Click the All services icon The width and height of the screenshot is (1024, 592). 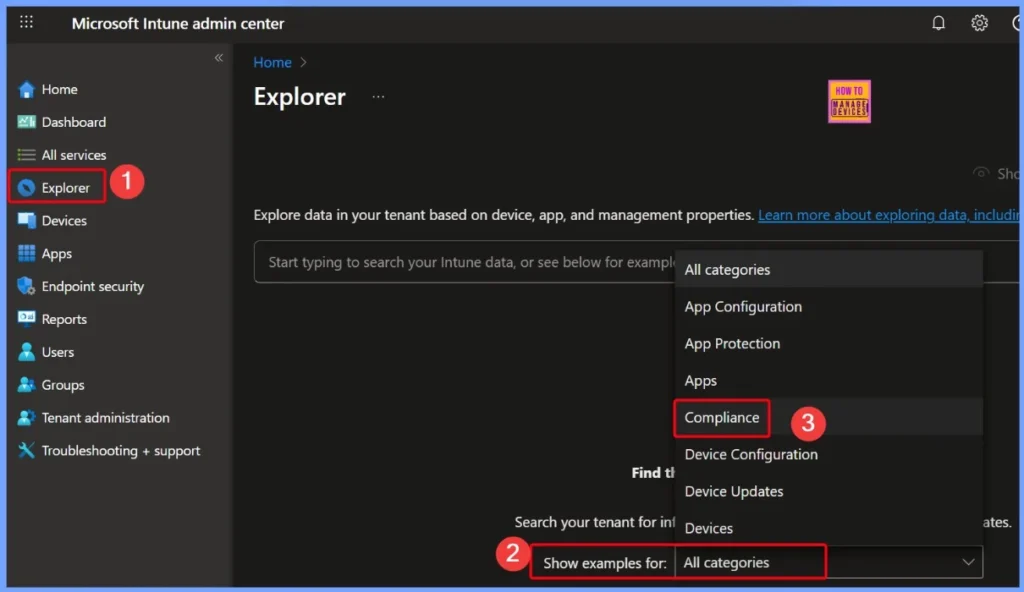26,155
